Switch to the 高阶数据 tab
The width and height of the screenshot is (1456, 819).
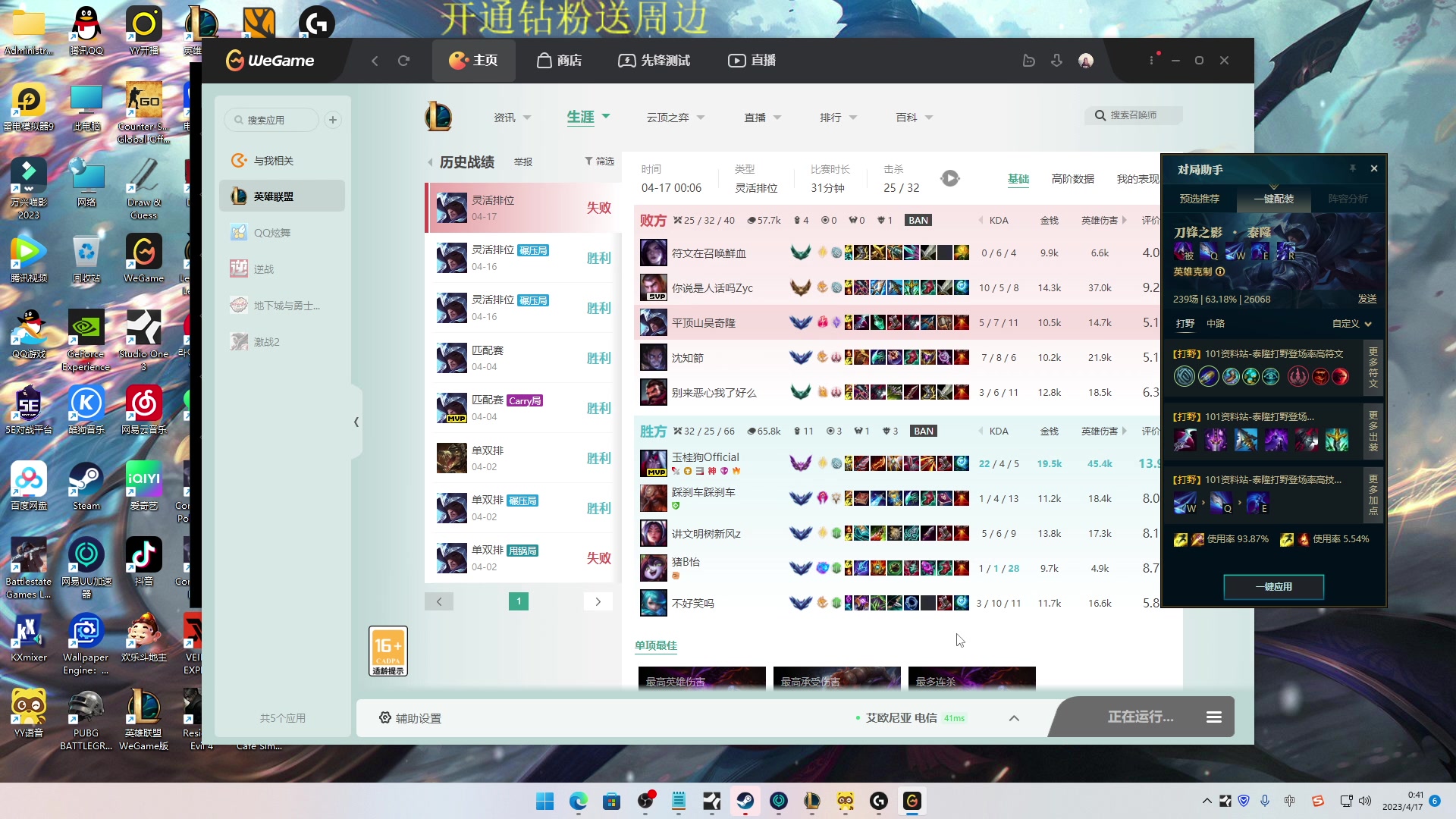(1073, 180)
